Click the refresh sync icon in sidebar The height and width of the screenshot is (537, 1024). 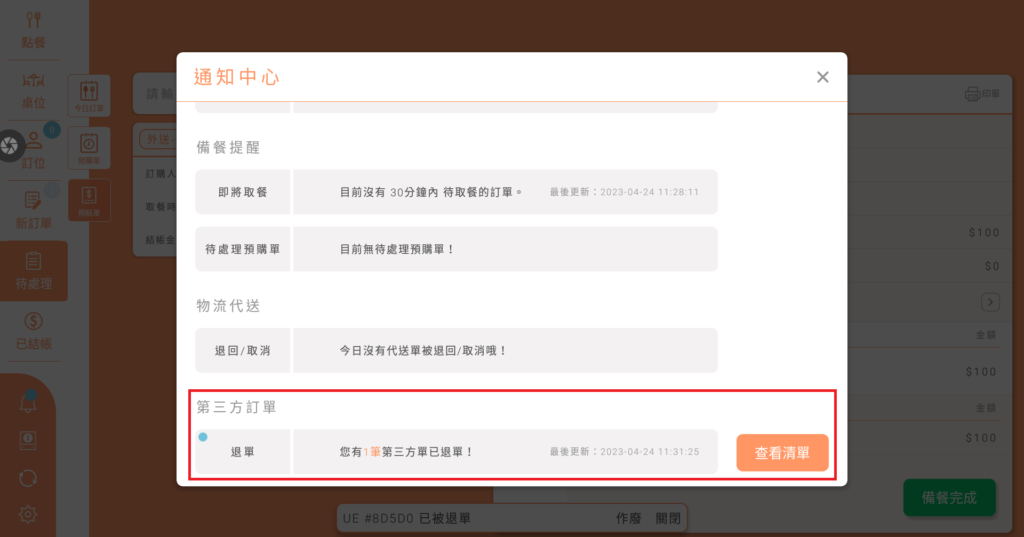pyautogui.click(x=29, y=477)
